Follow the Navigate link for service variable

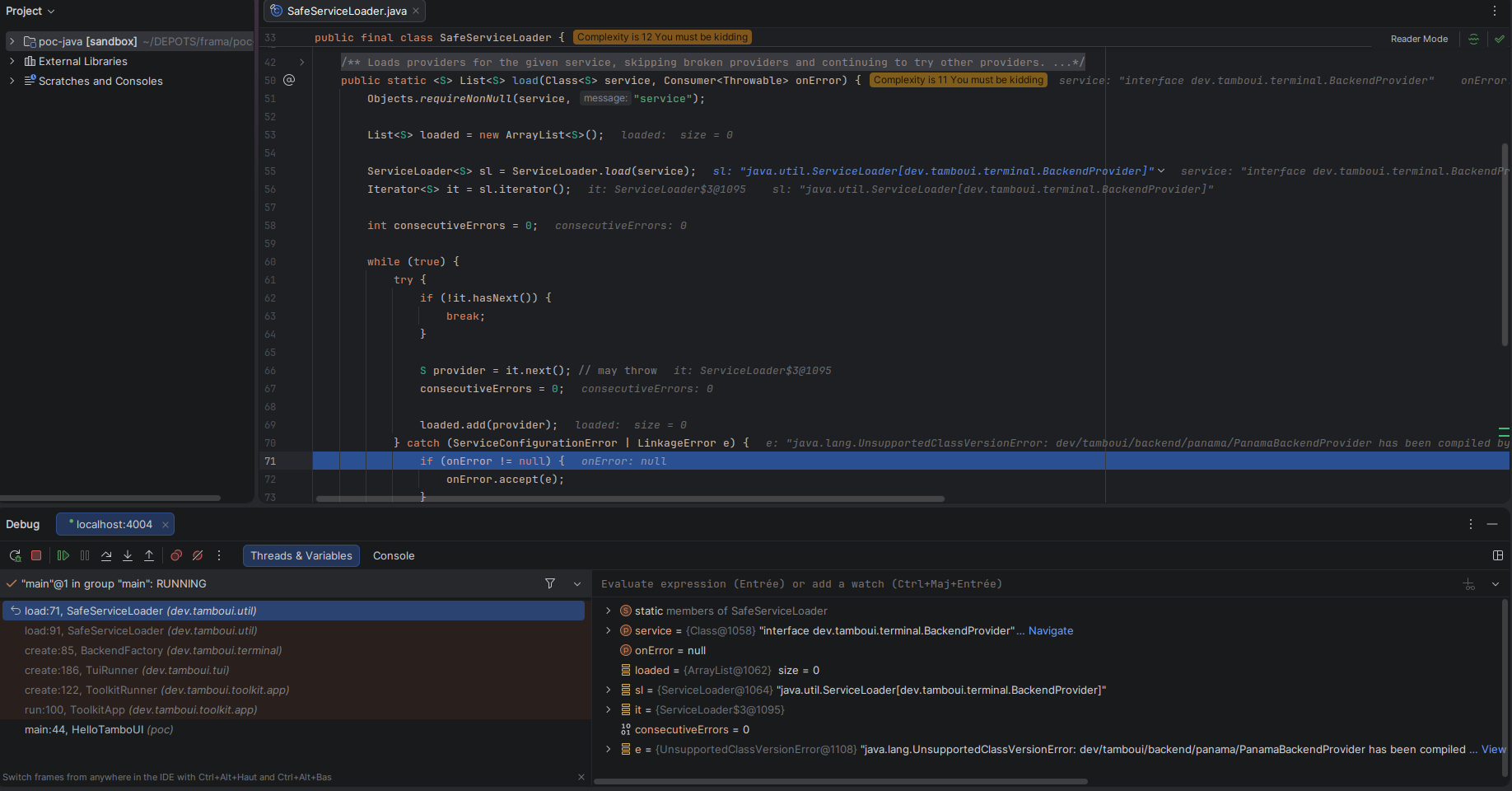coord(1051,630)
